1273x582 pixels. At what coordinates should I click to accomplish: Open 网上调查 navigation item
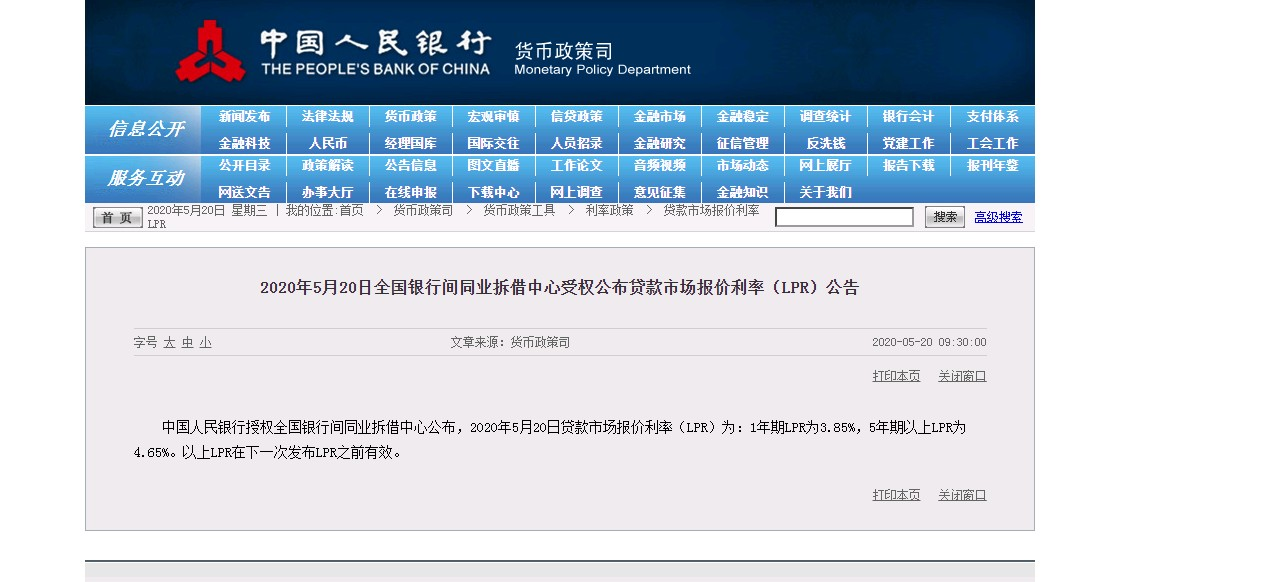[x=576, y=192]
